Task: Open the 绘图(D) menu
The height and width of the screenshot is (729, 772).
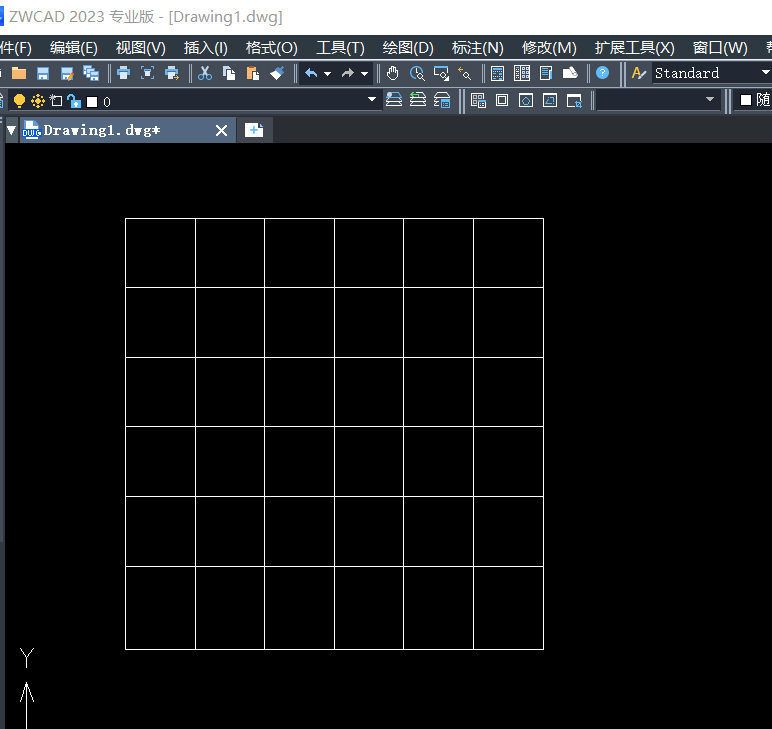Action: tap(408, 48)
